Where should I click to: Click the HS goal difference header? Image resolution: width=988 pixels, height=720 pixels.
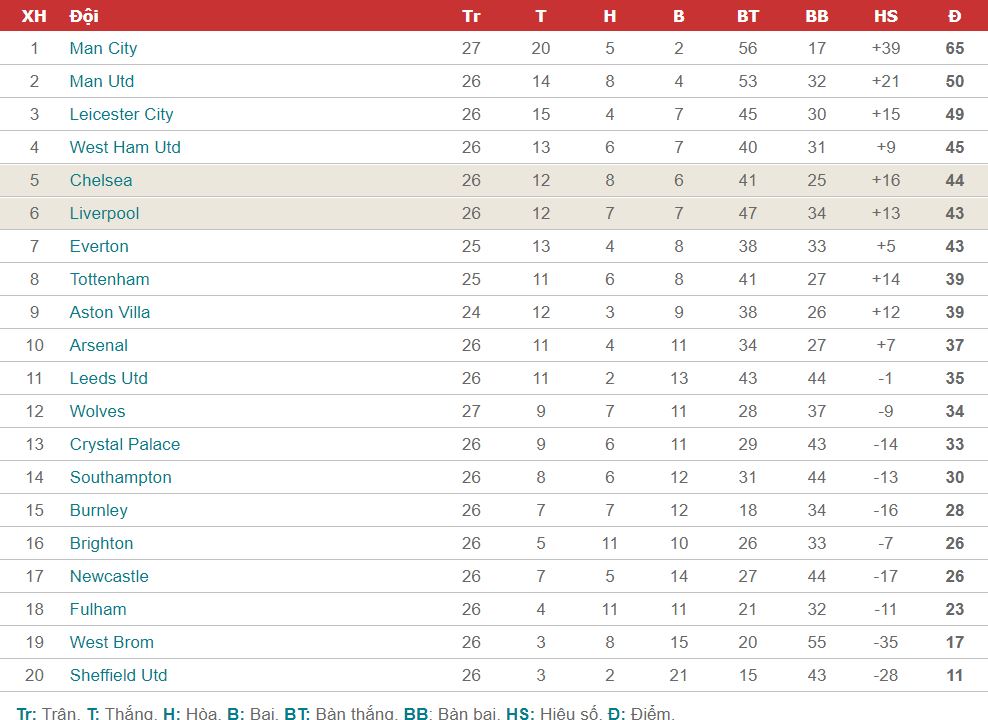pos(885,16)
